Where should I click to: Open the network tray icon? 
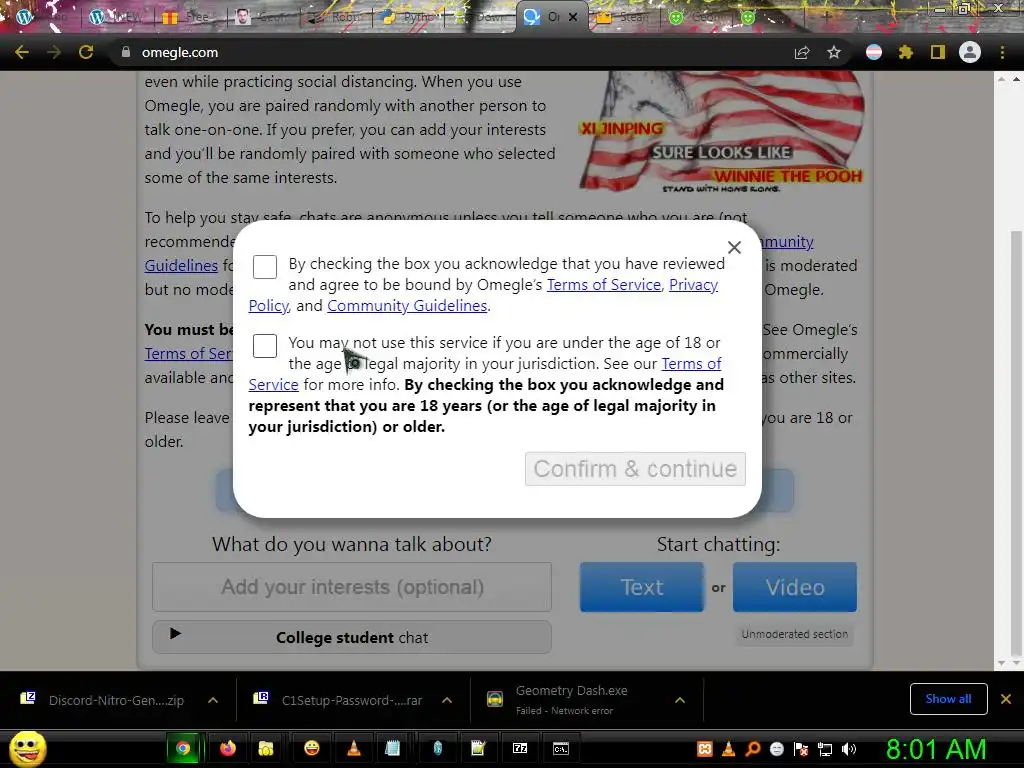[825, 749]
